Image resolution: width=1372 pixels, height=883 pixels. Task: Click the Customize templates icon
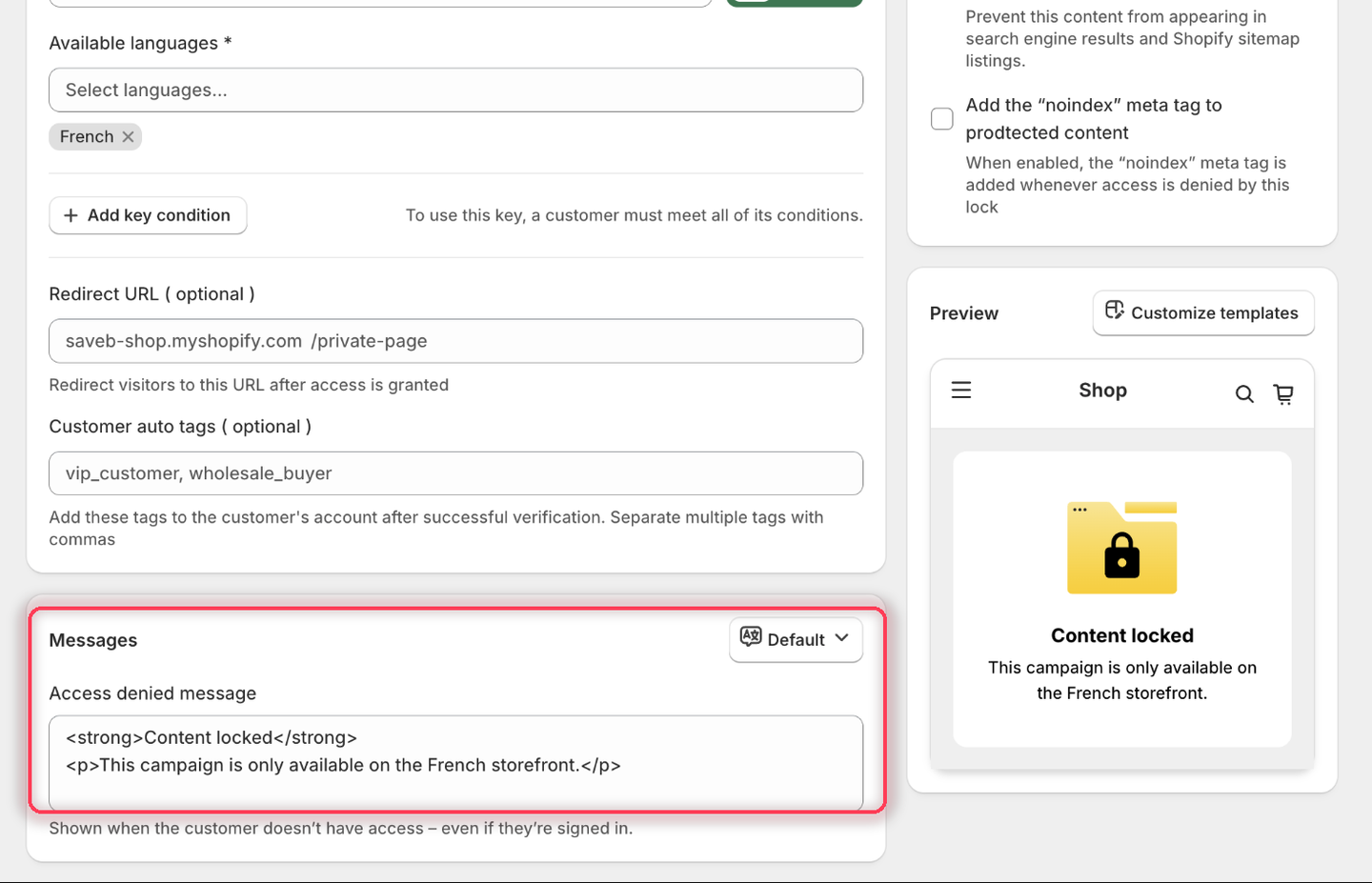[x=1115, y=311]
